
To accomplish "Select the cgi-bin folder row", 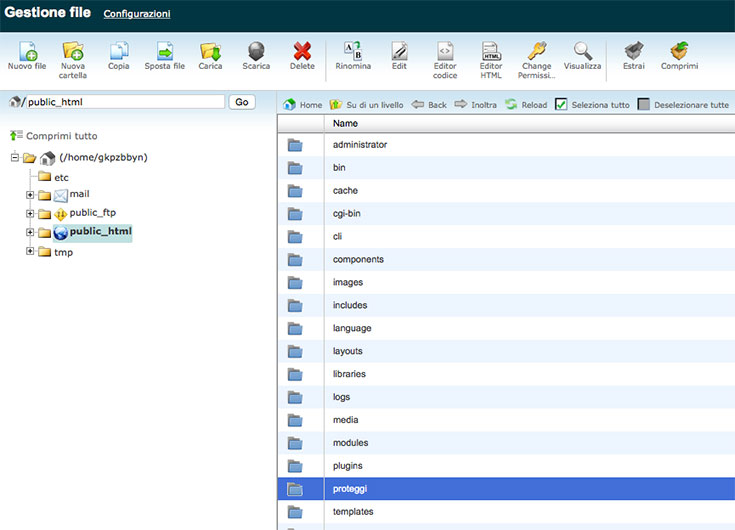I will coord(506,214).
